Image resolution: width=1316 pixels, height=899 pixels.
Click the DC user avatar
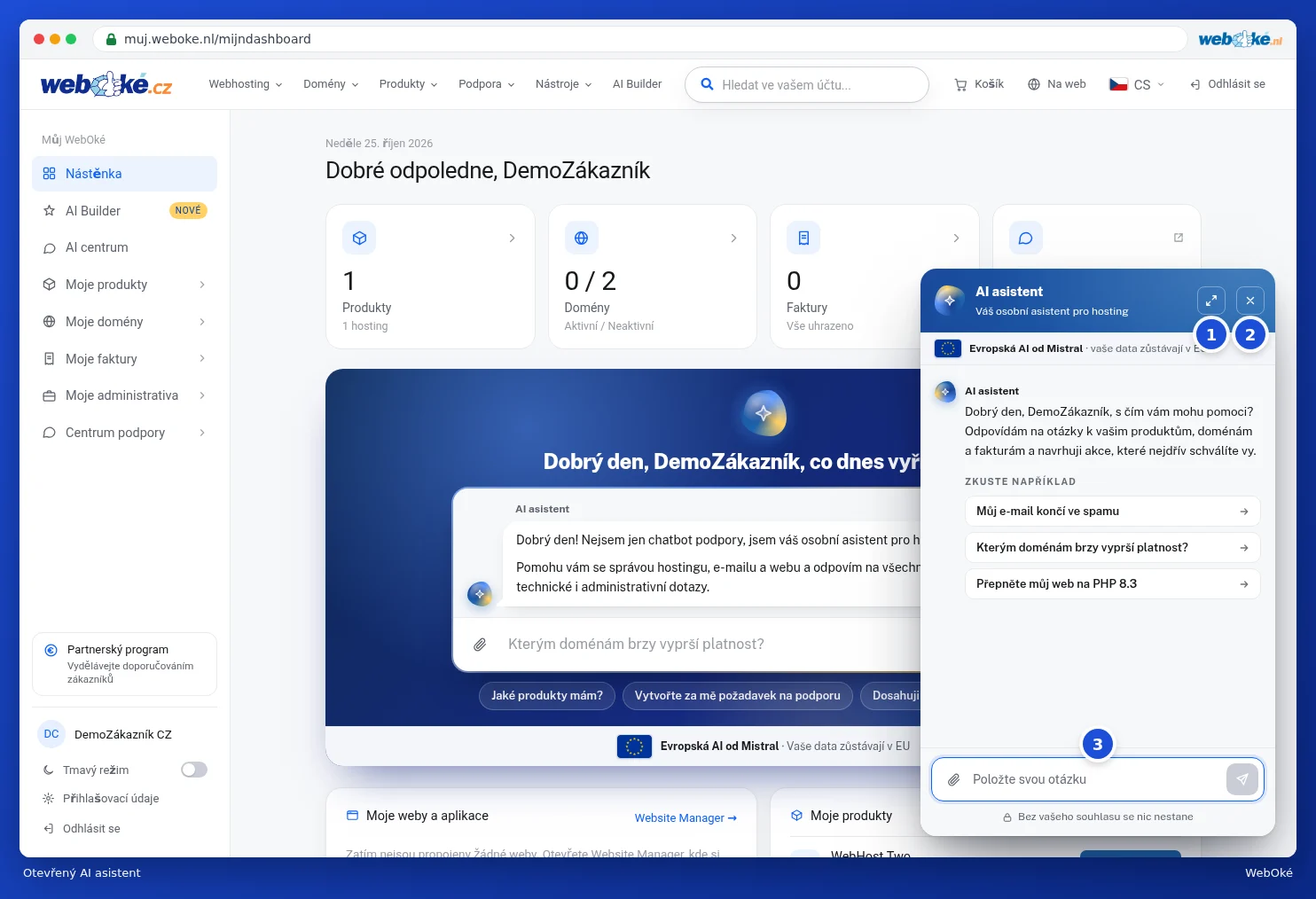coord(51,734)
